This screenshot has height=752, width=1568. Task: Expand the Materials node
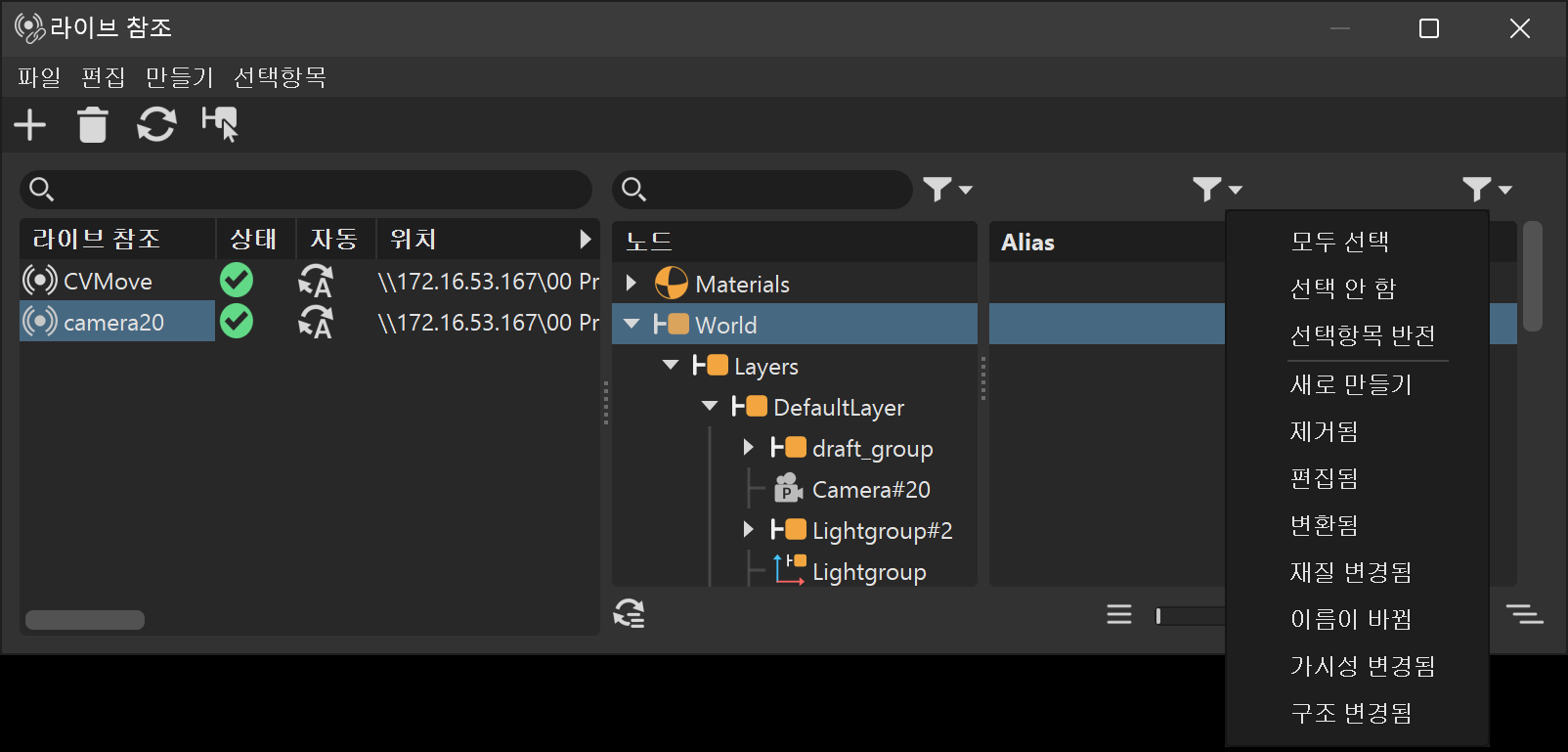pyautogui.click(x=632, y=284)
